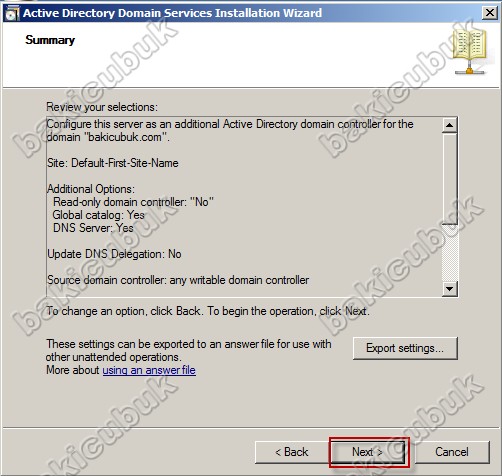Click the empty scrollbar track below thumb
This screenshot has width=502, height=476.
450,253
